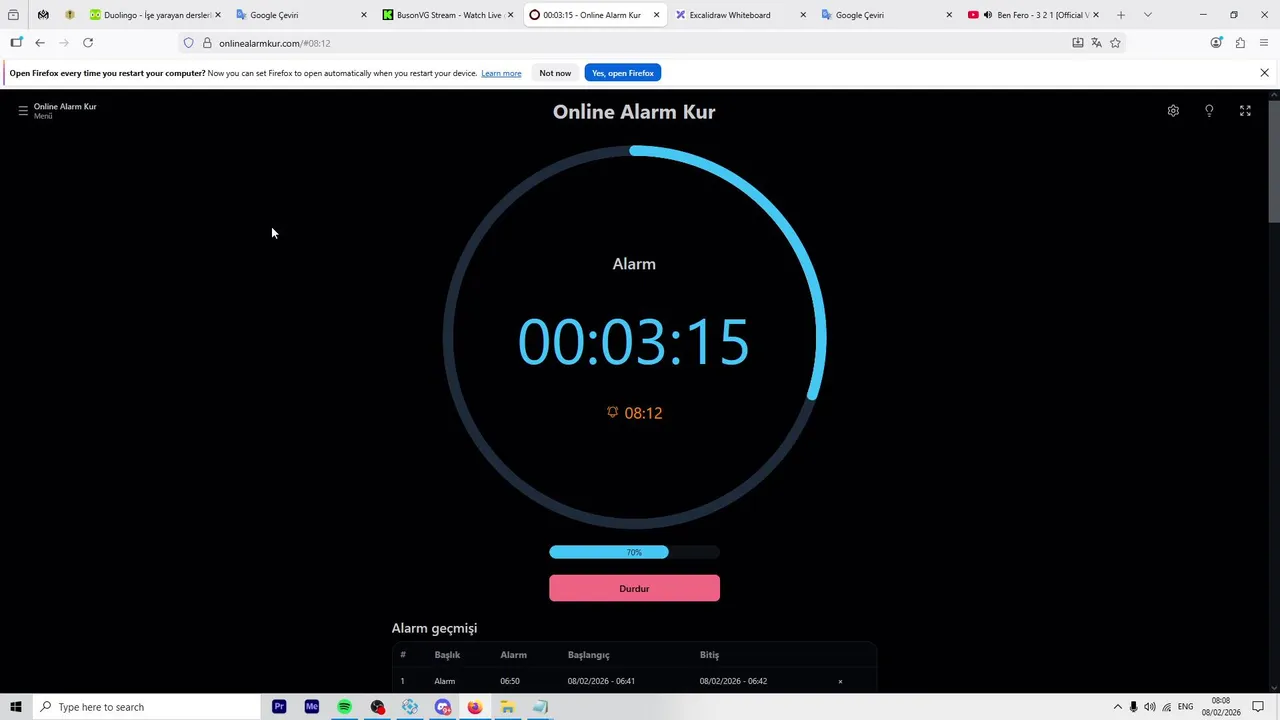
Task: Open the Windows notification center
Action: click(x=1258, y=707)
